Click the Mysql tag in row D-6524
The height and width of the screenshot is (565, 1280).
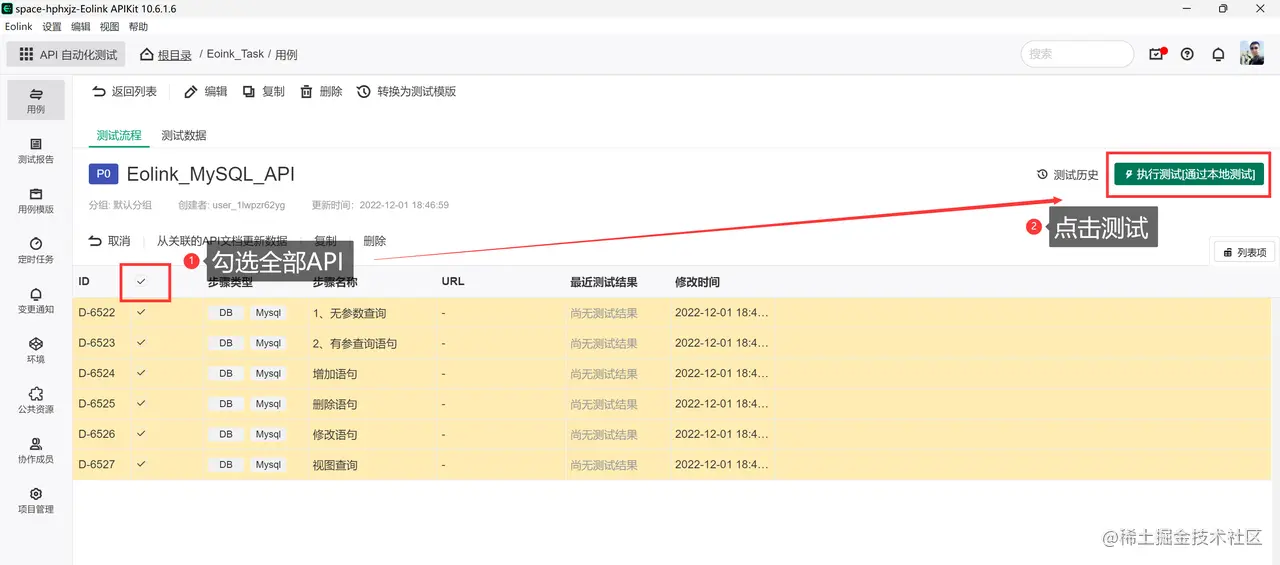click(x=268, y=374)
